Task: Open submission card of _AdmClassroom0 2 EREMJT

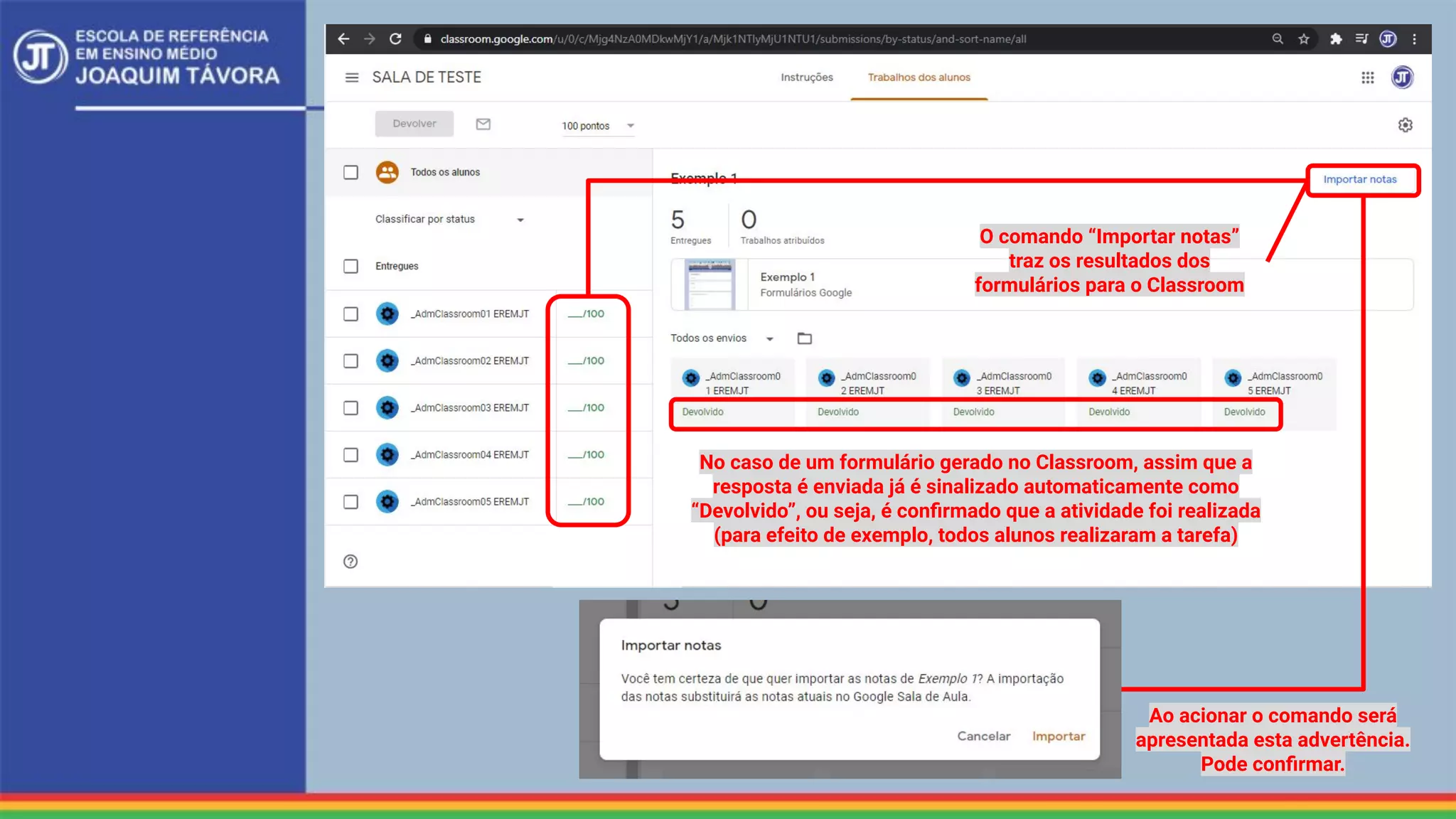Action: 868,395
